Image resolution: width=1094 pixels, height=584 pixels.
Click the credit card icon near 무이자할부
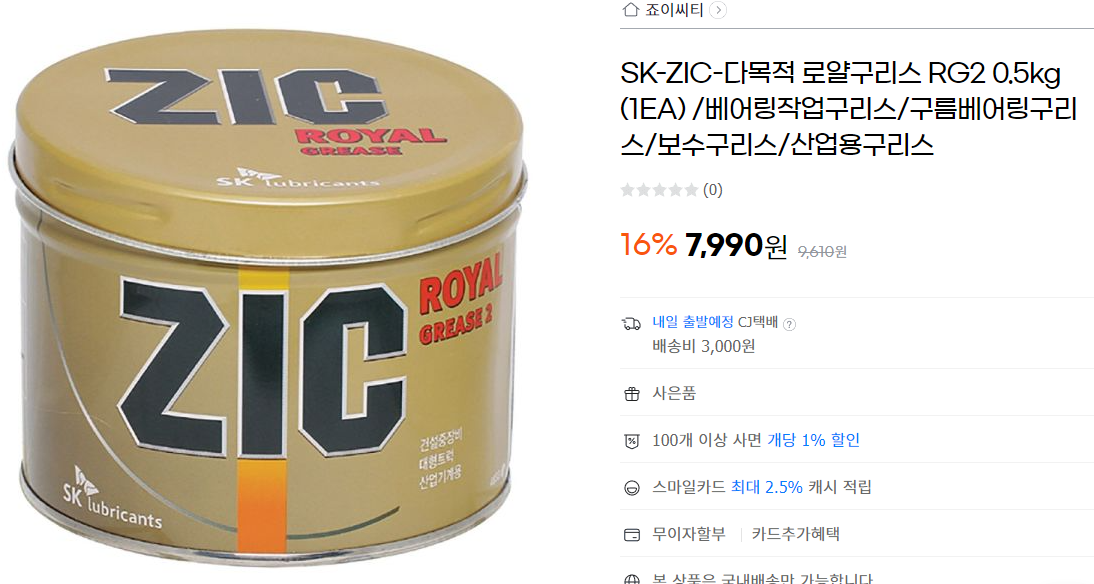tap(631, 535)
